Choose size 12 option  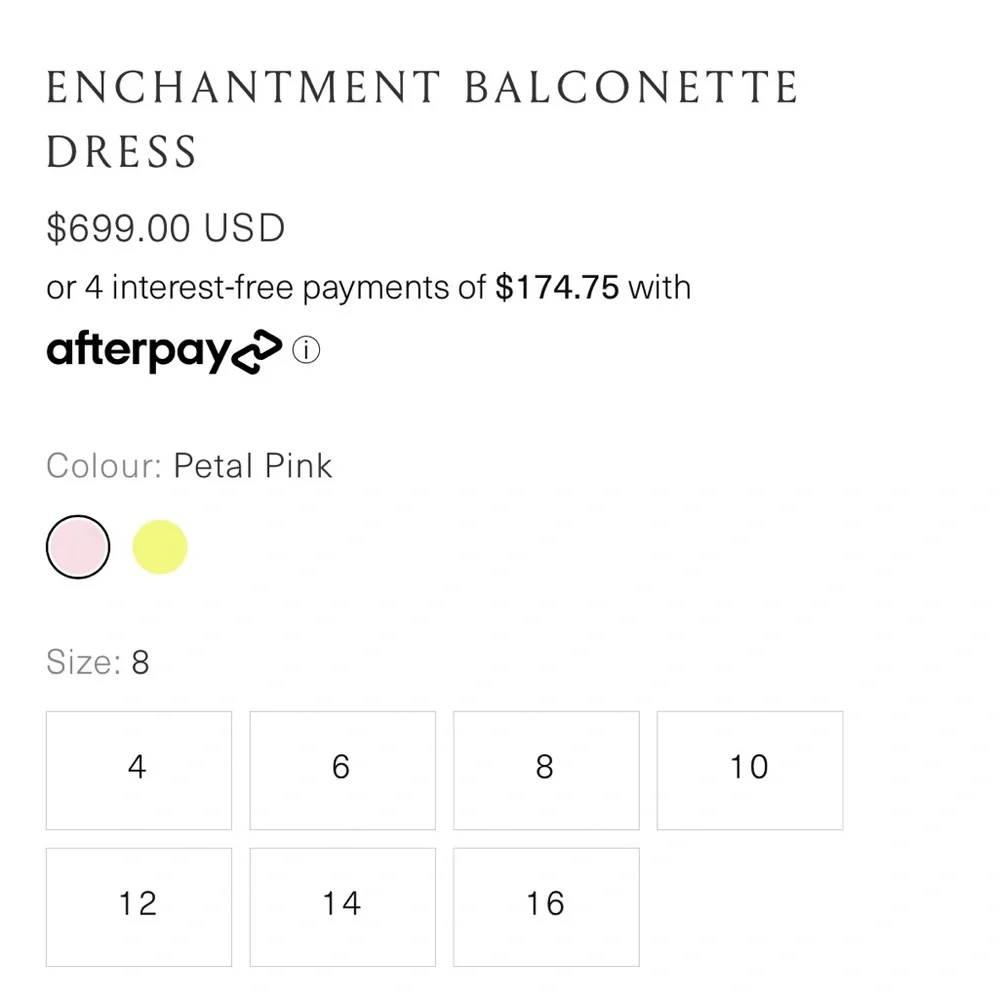coord(138,906)
